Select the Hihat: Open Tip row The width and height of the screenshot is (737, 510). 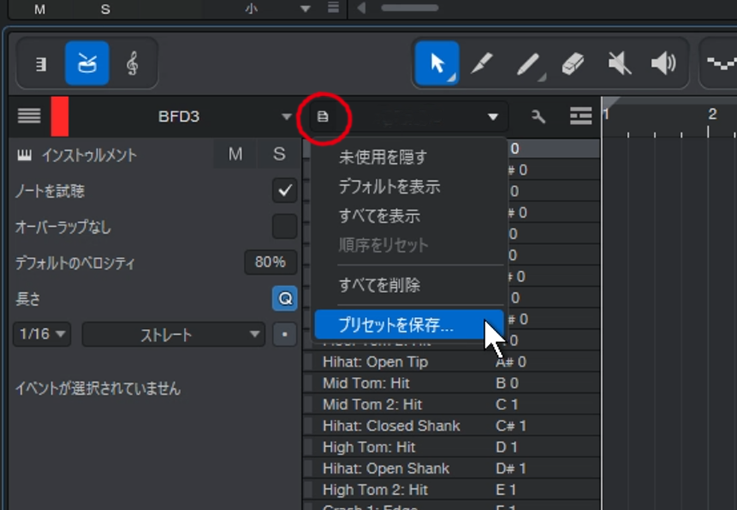click(x=451, y=361)
